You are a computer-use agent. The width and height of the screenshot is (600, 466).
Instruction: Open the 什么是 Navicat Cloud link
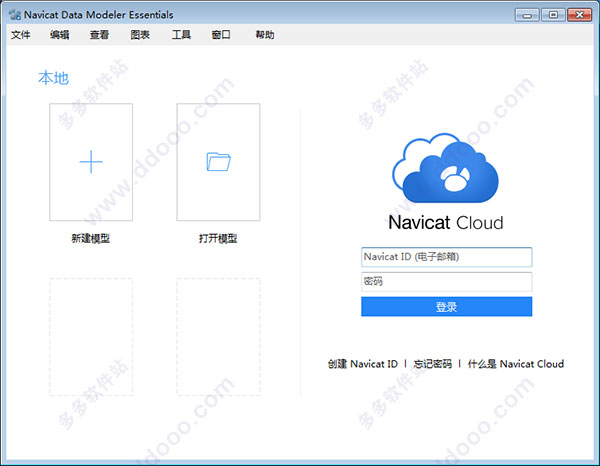(516, 364)
